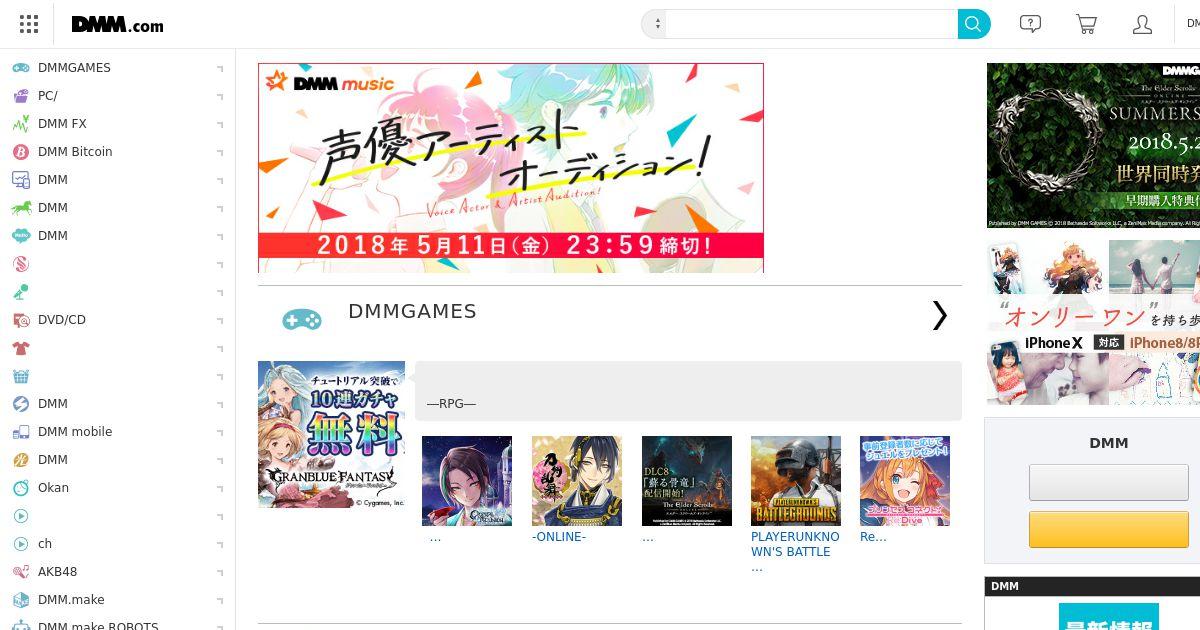The height and width of the screenshot is (630, 1200).
Task: Open the DMM music audition banner
Action: pyautogui.click(x=511, y=168)
